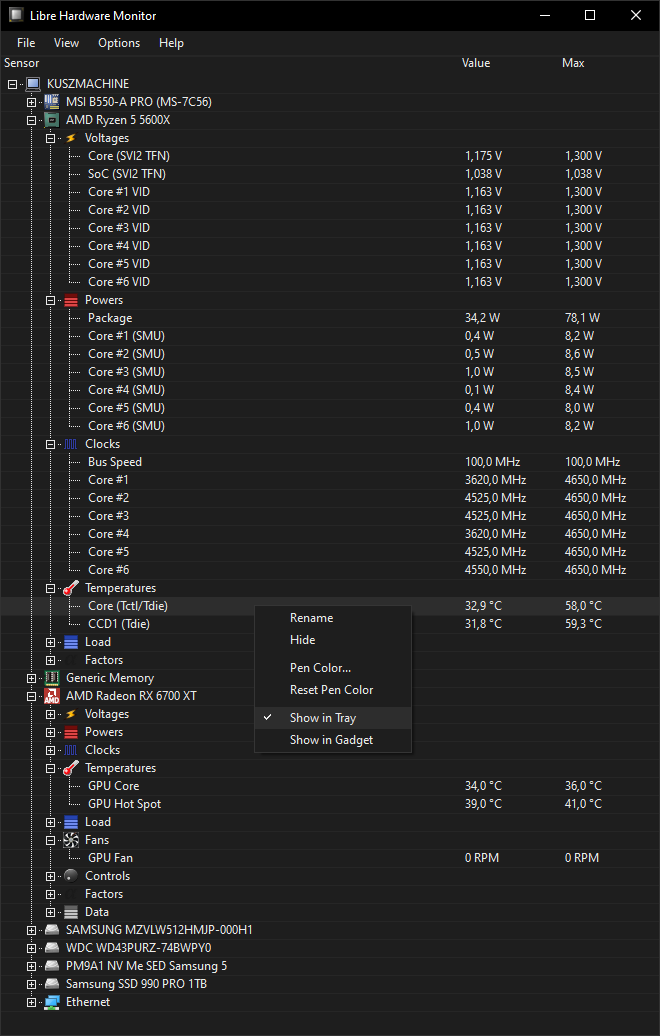Enable Show in Gadget for this sensor
The image size is (660, 1036).
pyautogui.click(x=331, y=740)
